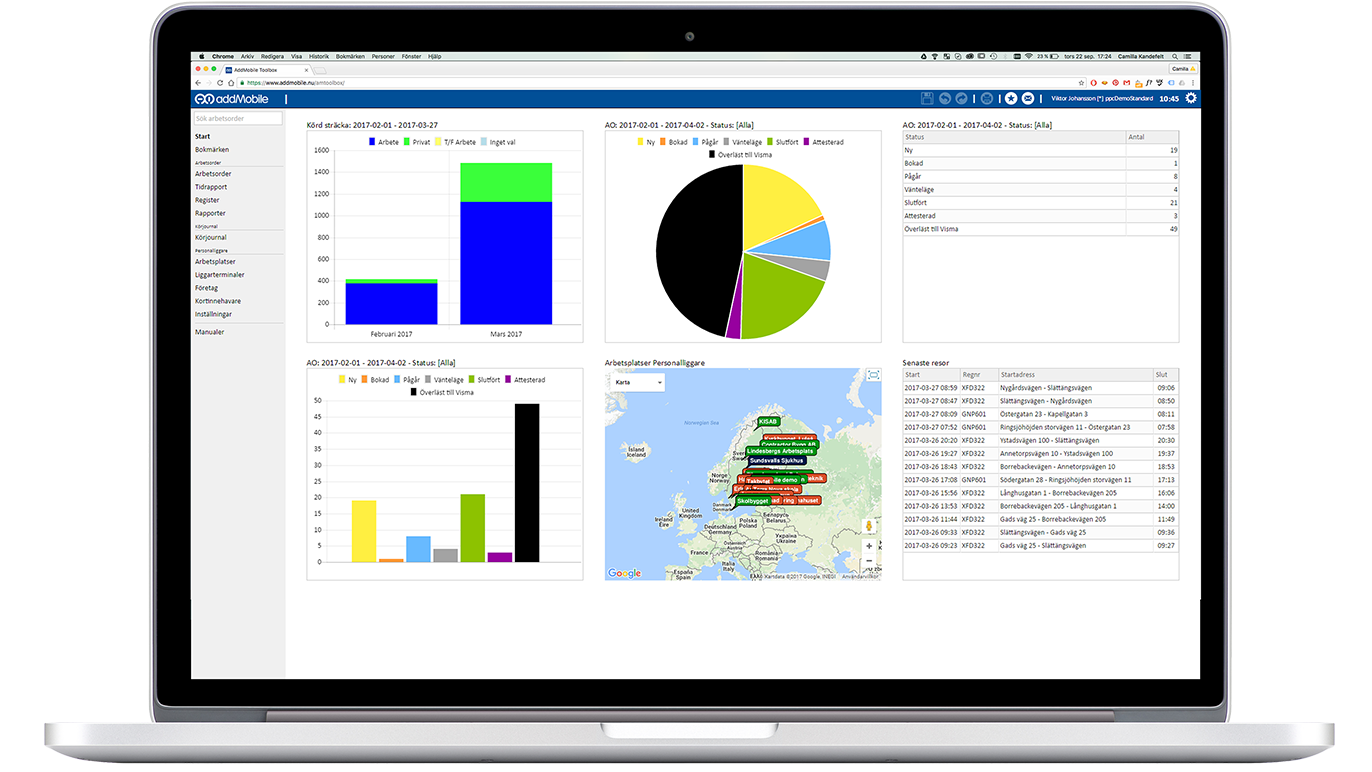Image resolution: width=1372 pixels, height=772 pixels.
Task: Click the Regnr column header
Action: [979, 375]
